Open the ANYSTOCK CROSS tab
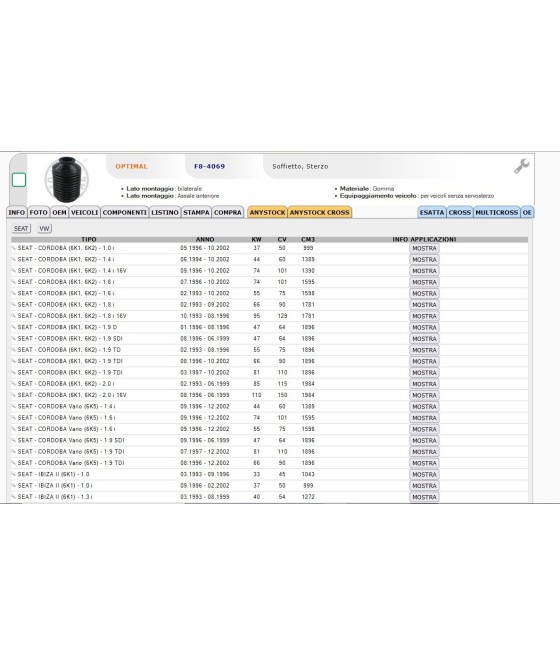This screenshot has width=560, height=655. click(x=319, y=212)
